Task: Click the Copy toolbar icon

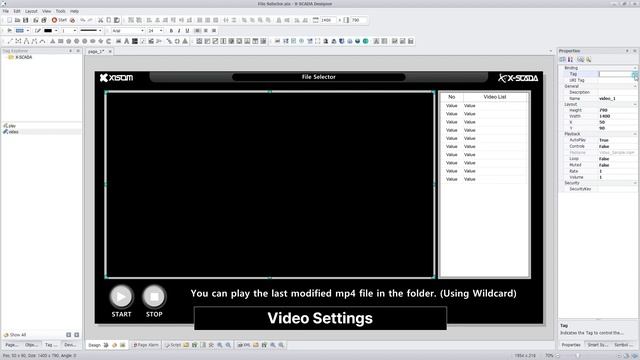Action: click(x=109, y=20)
